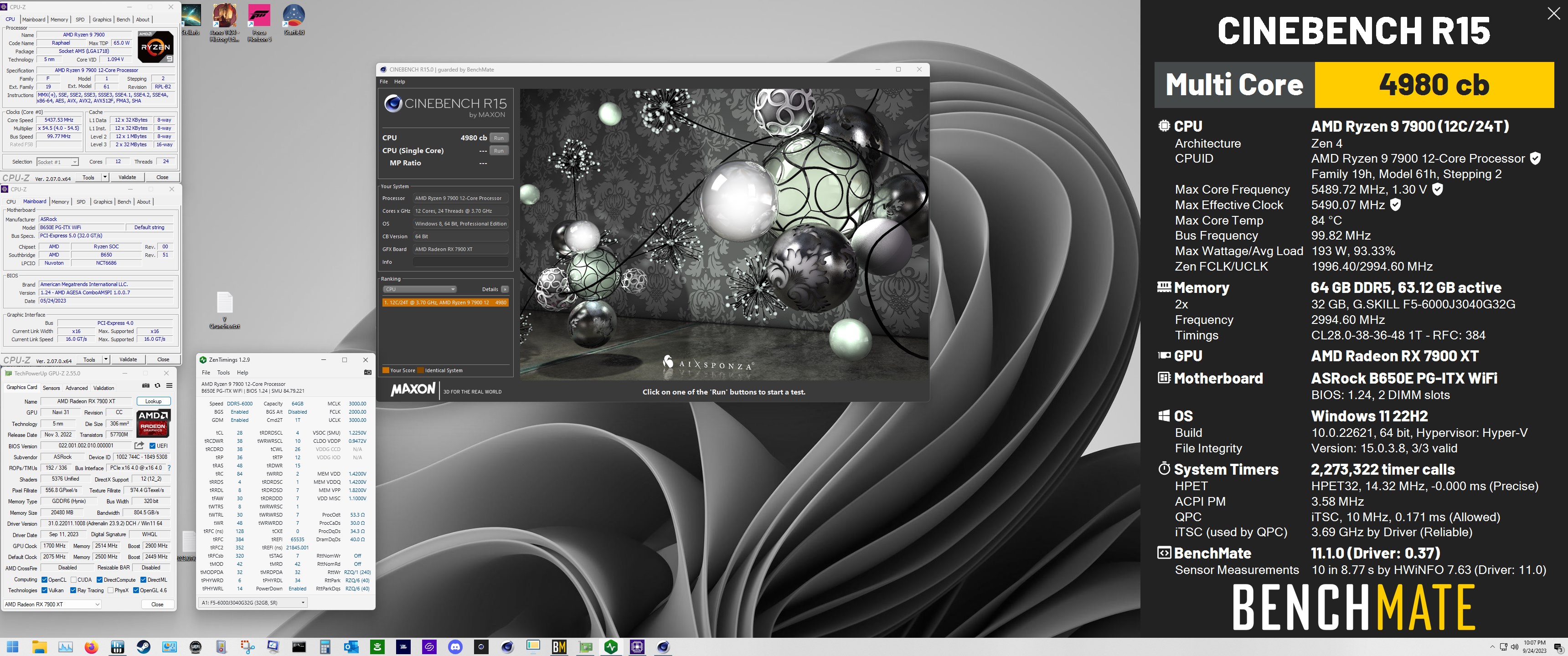The image size is (1568, 656).
Task: Click Close button in GPU-Z
Action: tap(157, 604)
